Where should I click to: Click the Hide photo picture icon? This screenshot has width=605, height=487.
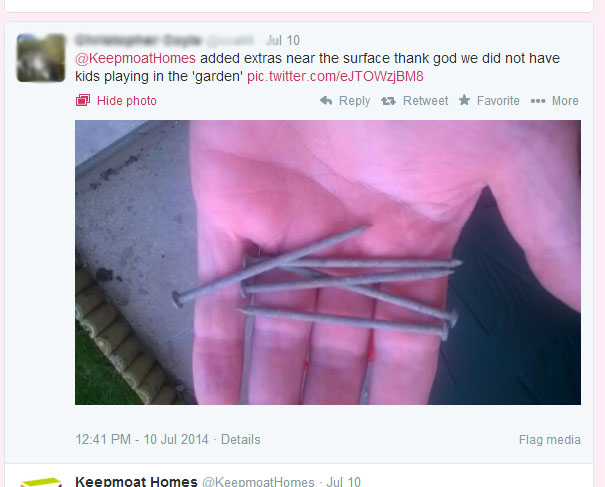coord(83,100)
